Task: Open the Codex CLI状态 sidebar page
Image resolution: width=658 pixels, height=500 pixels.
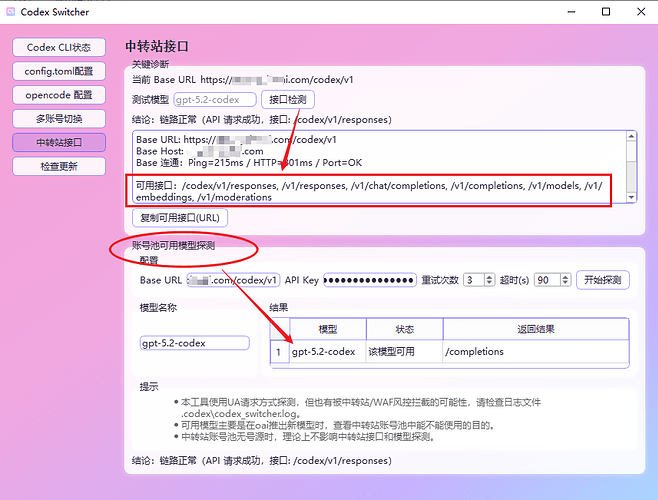Action: [x=59, y=47]
